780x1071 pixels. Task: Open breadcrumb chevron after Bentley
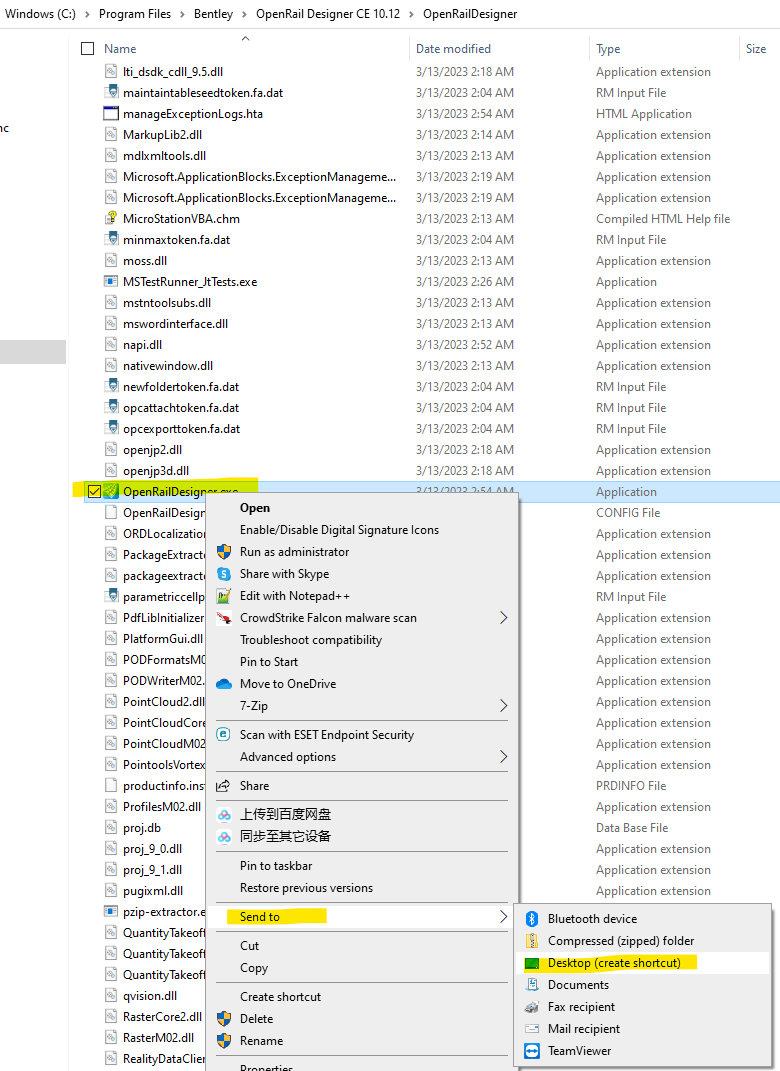point(245,14)
